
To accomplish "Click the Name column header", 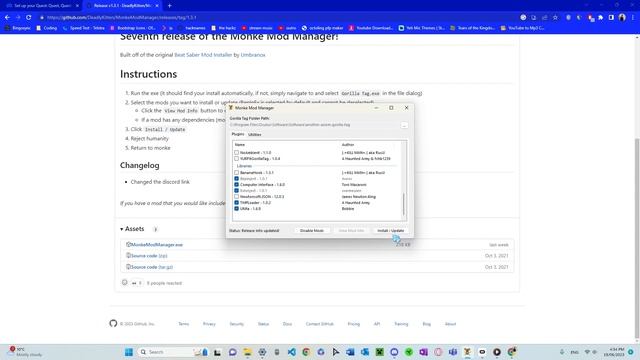I will (x=240, y=144).
